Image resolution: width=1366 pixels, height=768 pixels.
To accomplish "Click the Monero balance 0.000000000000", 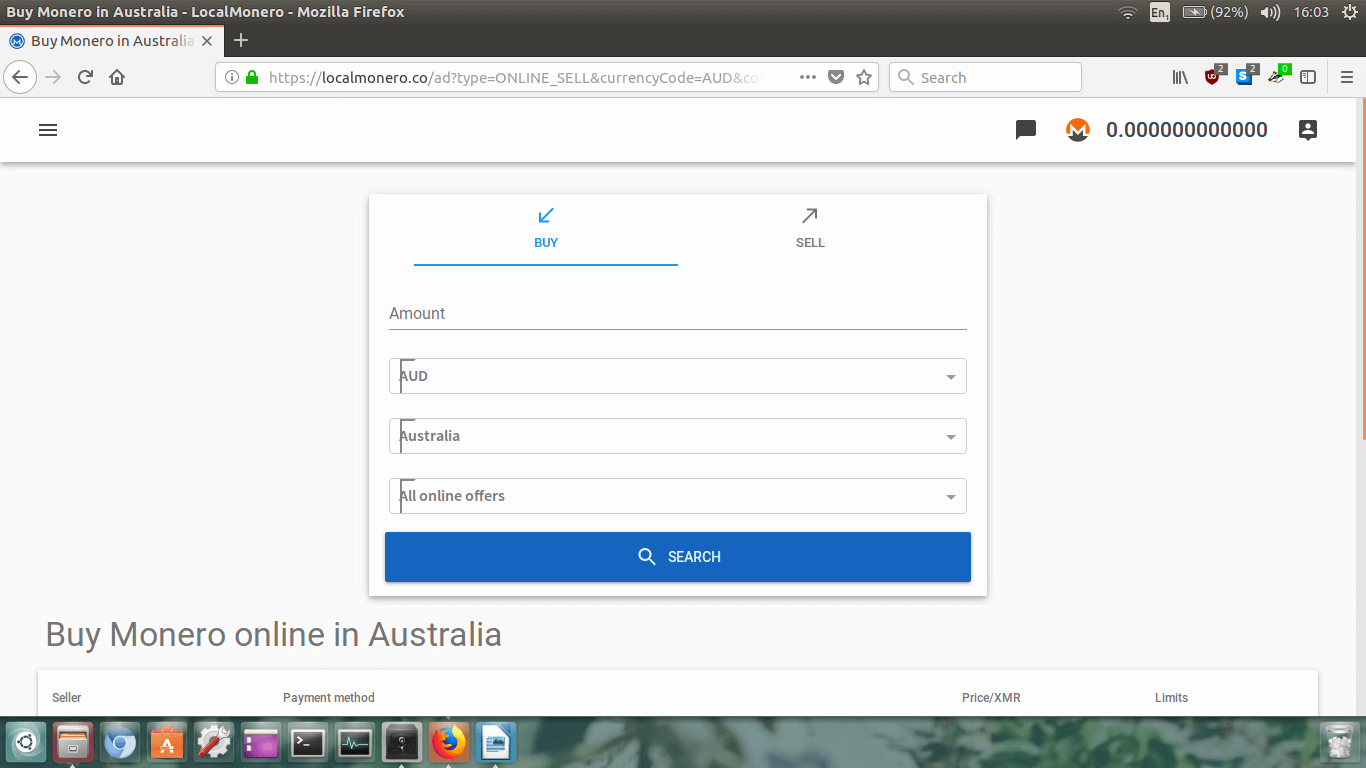I will coord(1187,130).
